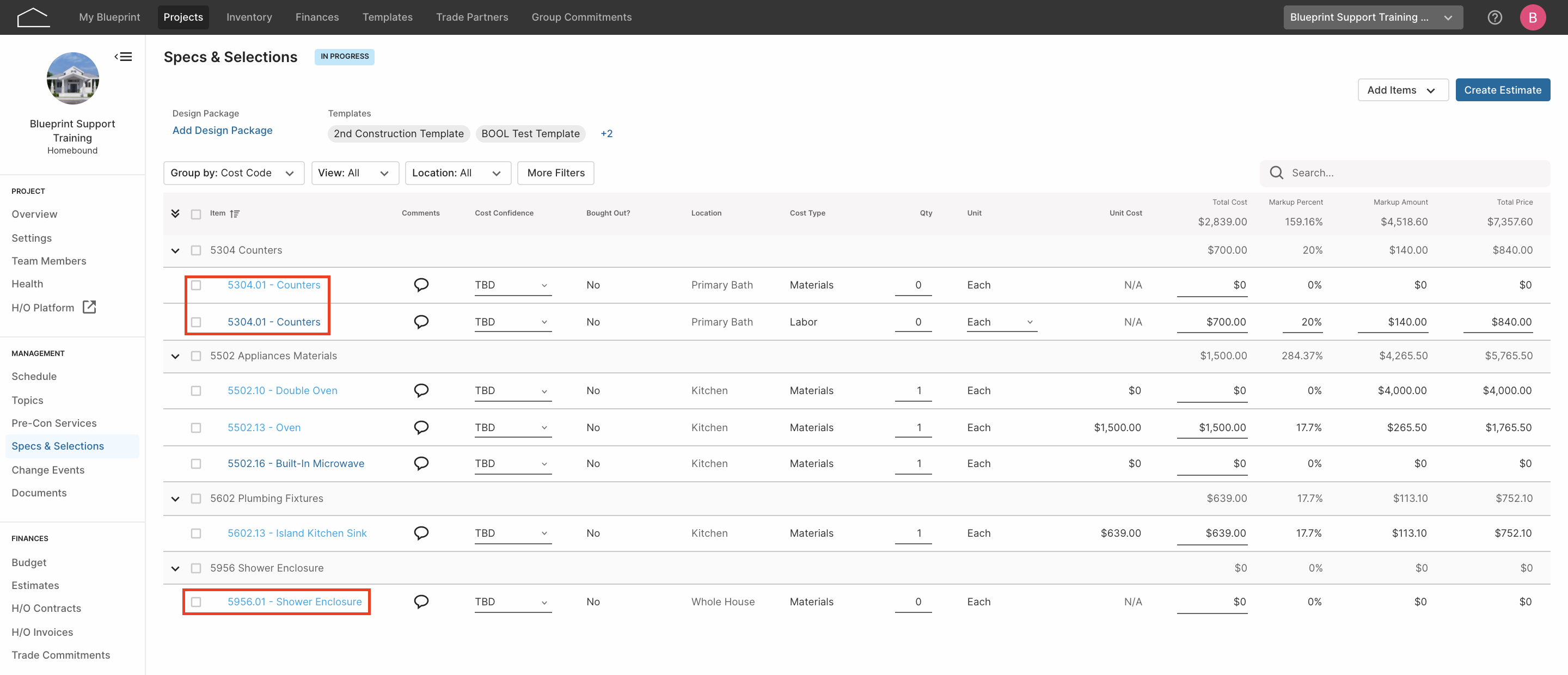Image resolution: width=1568 pixels, height=675 pixels.
Task: Open Trade Commitments in sidebar
Action: coord(61,655)
